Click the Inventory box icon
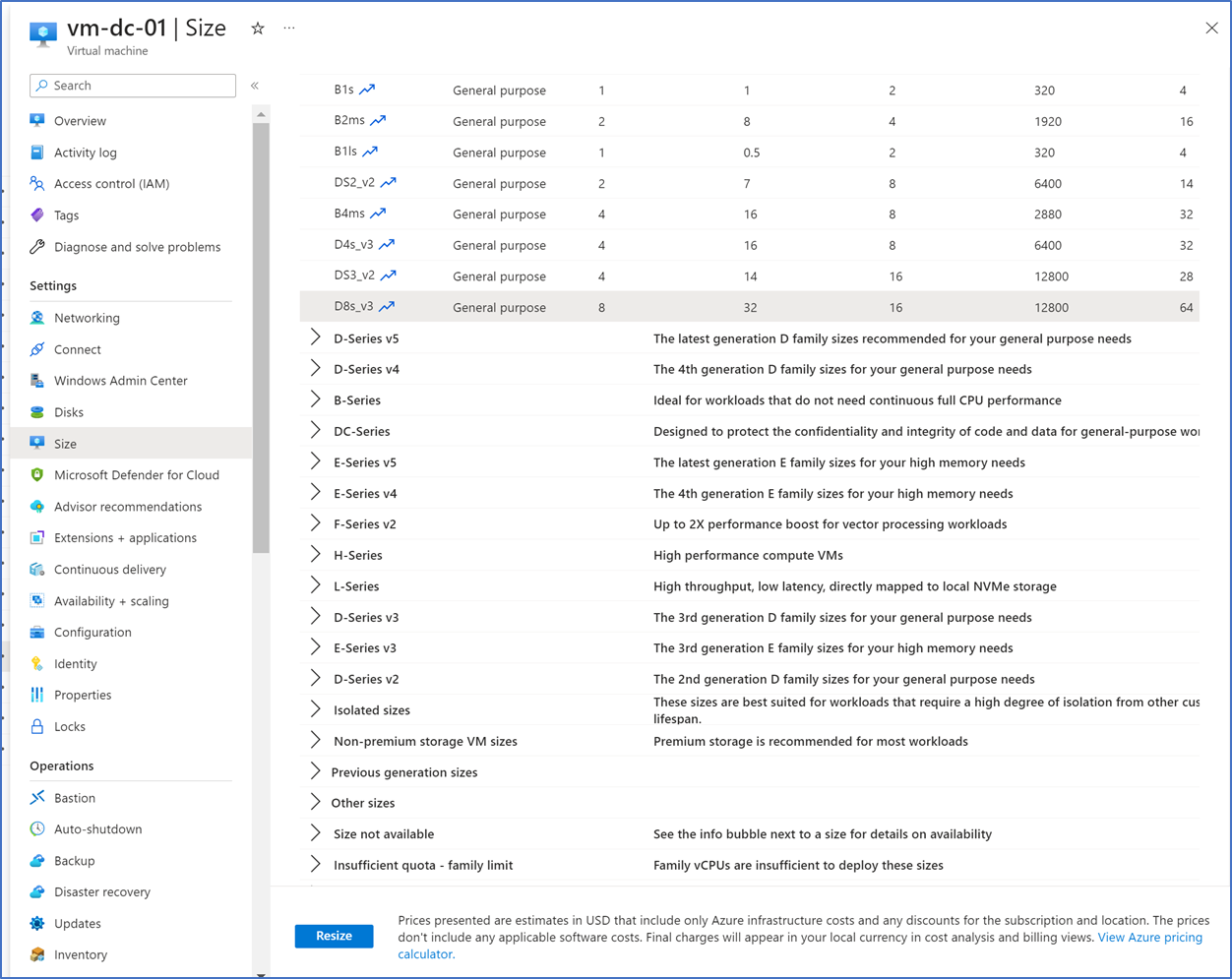 coord(37,954)
